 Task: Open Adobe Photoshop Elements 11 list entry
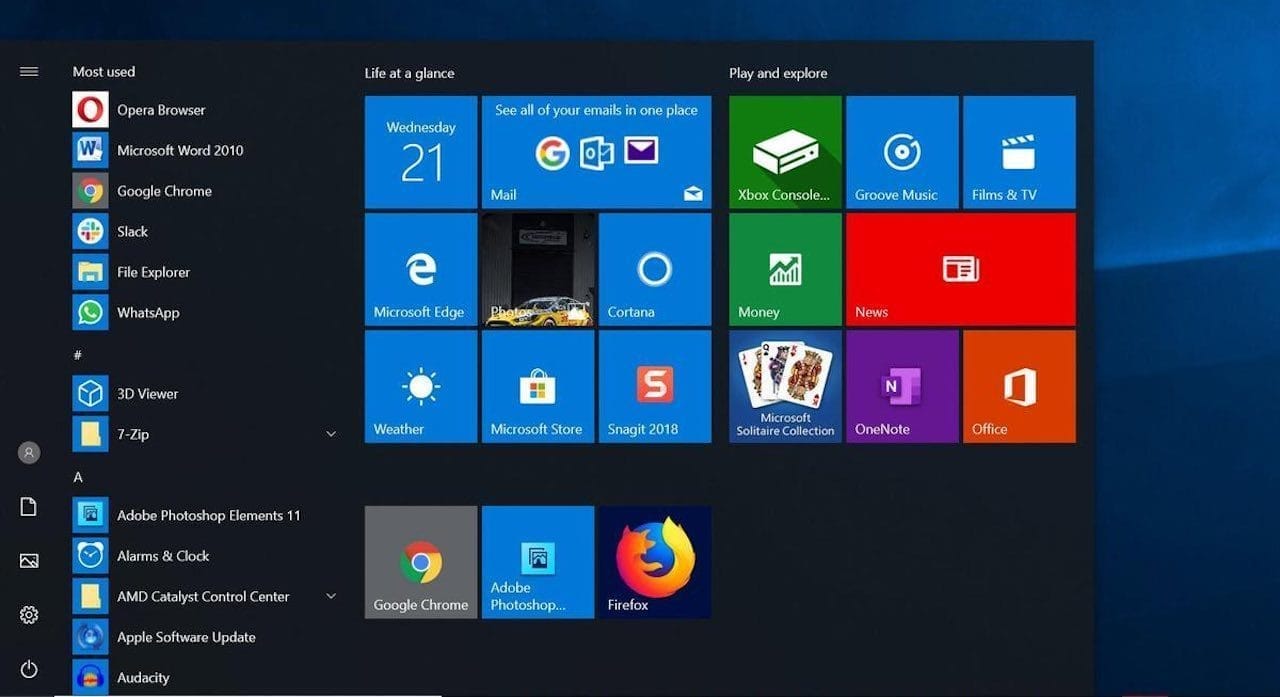pyautogui.click(x=206, y=515)
